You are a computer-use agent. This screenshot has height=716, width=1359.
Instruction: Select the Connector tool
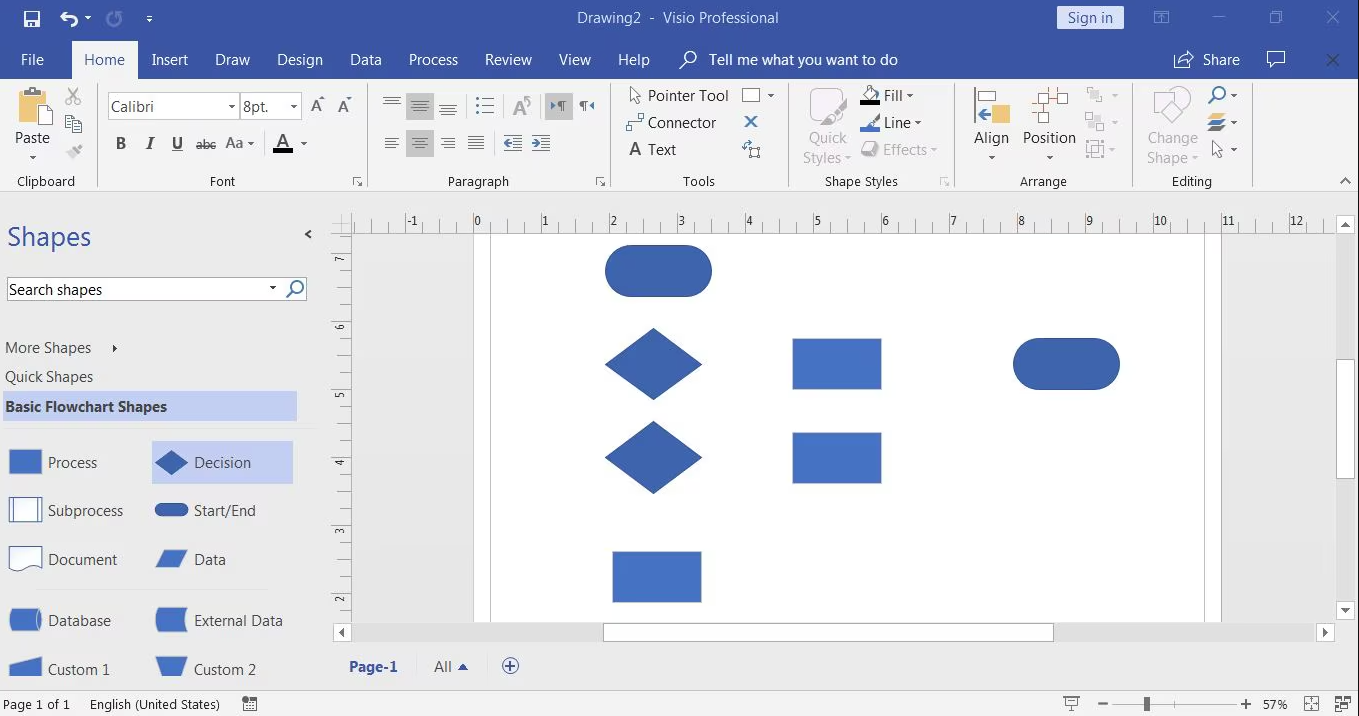point(671,123)
